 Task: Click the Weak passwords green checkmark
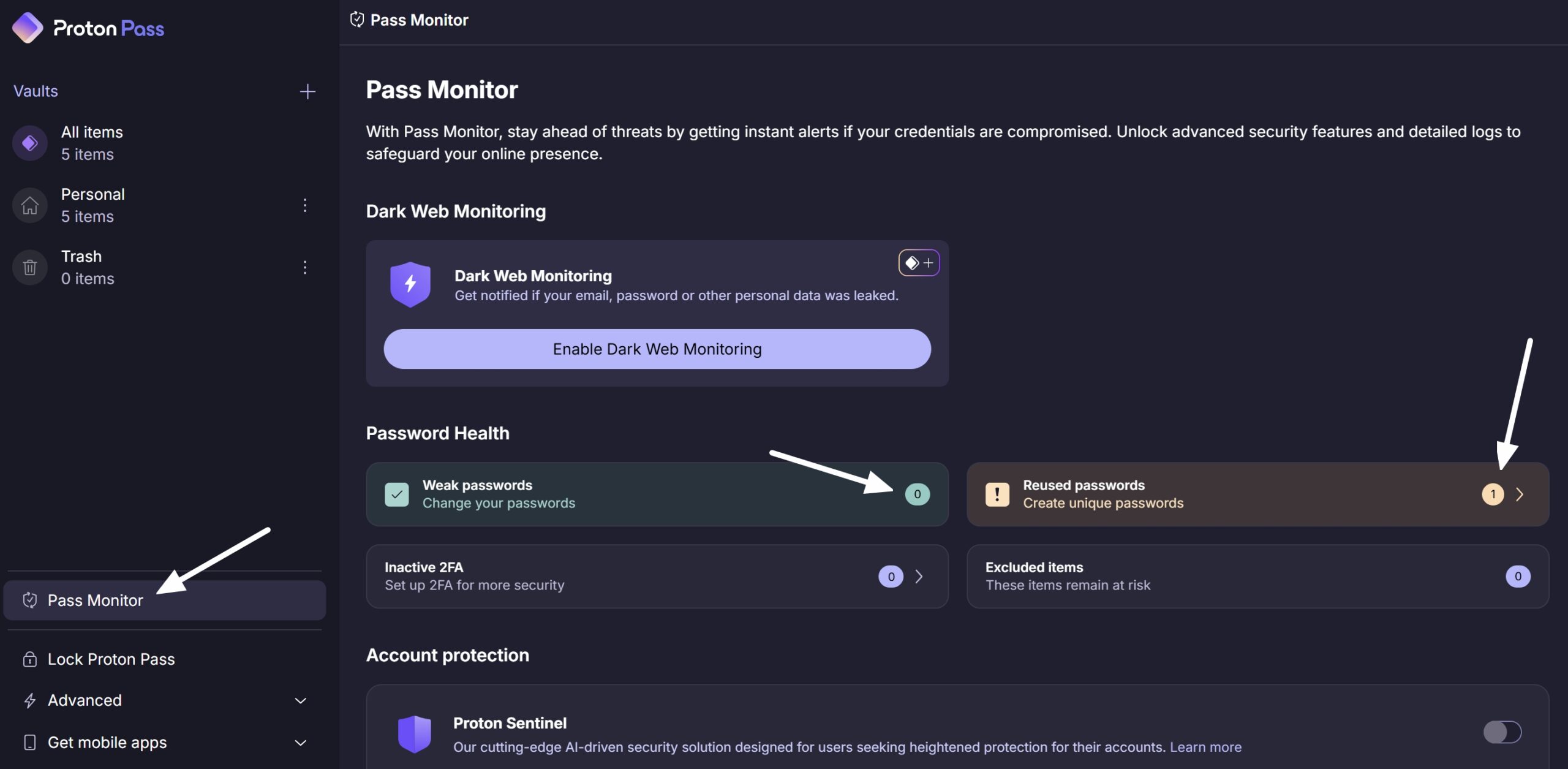click(396, 494)
